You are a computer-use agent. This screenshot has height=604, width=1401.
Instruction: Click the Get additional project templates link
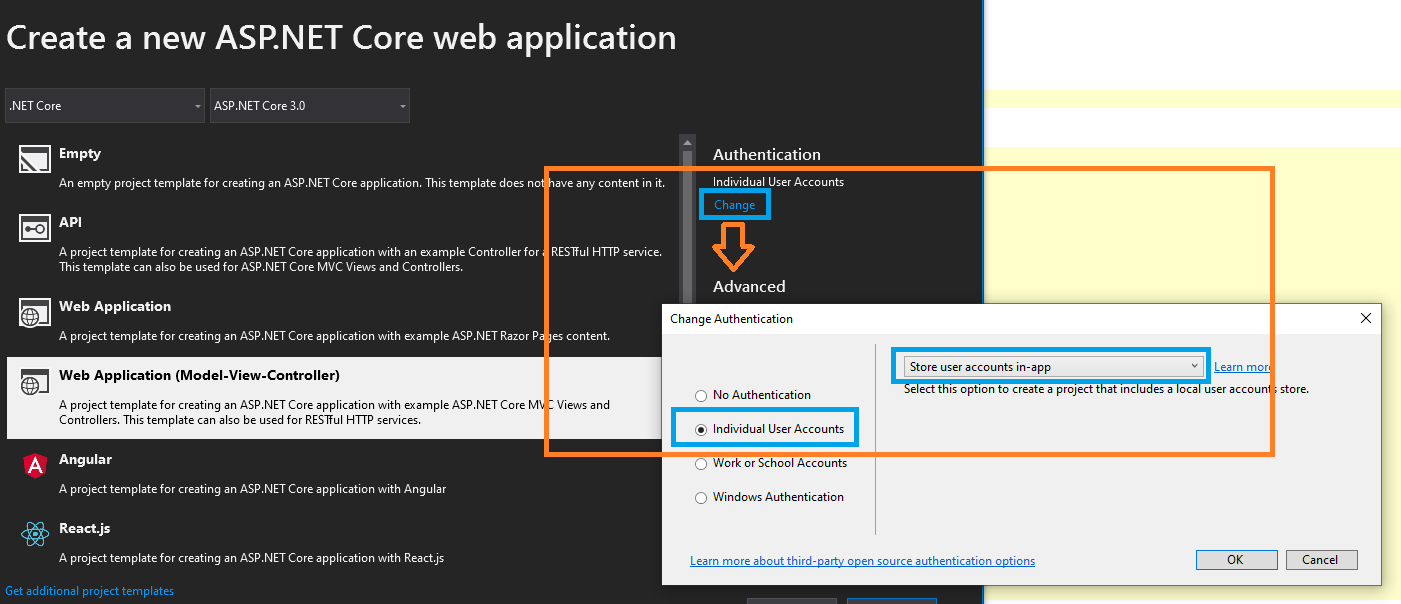coord(89,591)
